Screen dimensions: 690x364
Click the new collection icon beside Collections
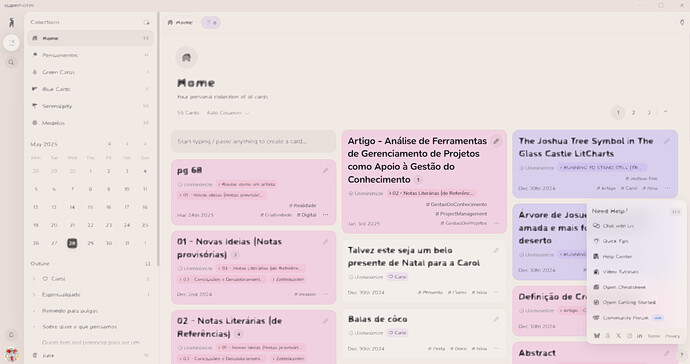click(x=147, y=22)
